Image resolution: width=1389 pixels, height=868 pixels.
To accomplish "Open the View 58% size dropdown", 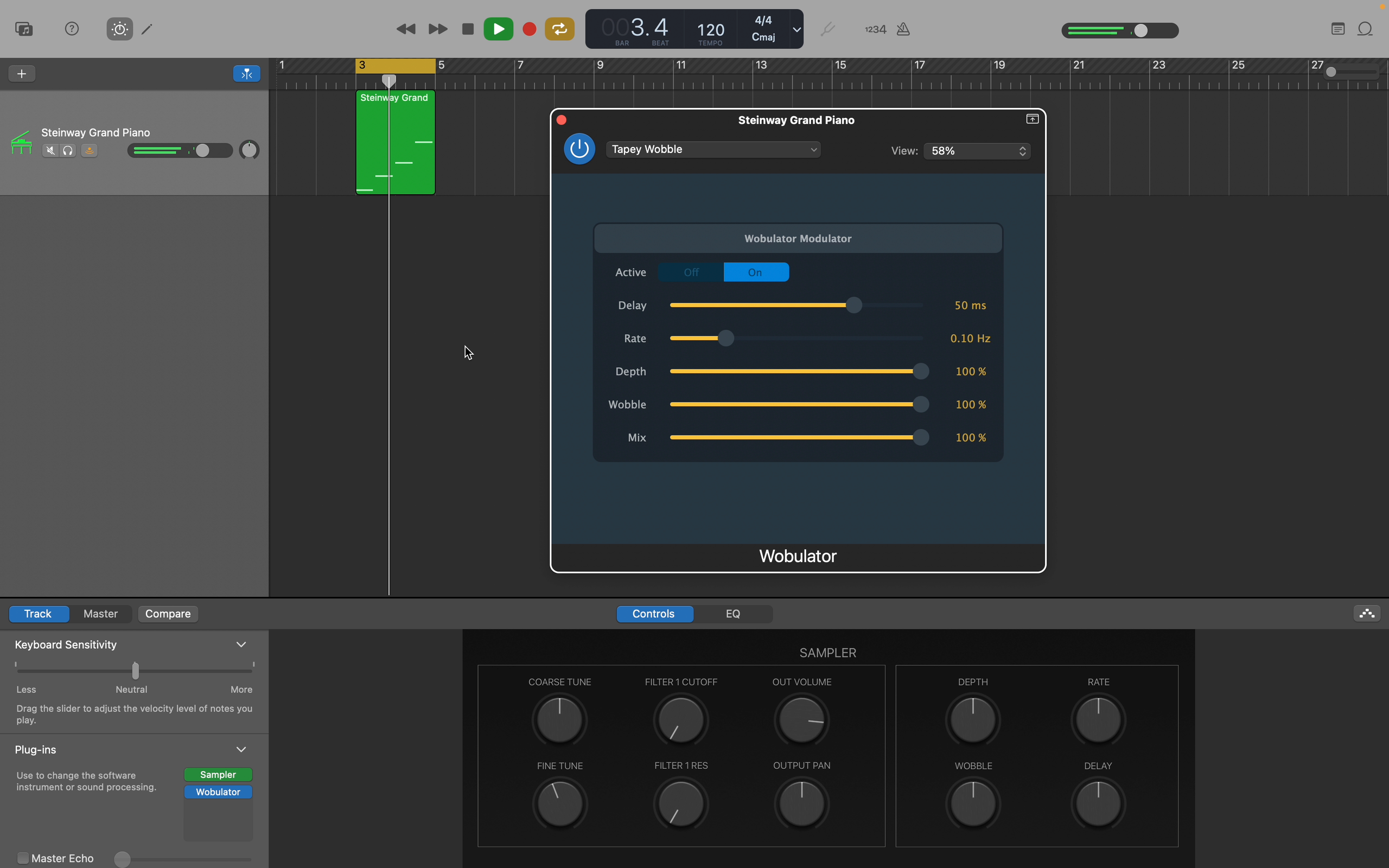I will 977,150.
